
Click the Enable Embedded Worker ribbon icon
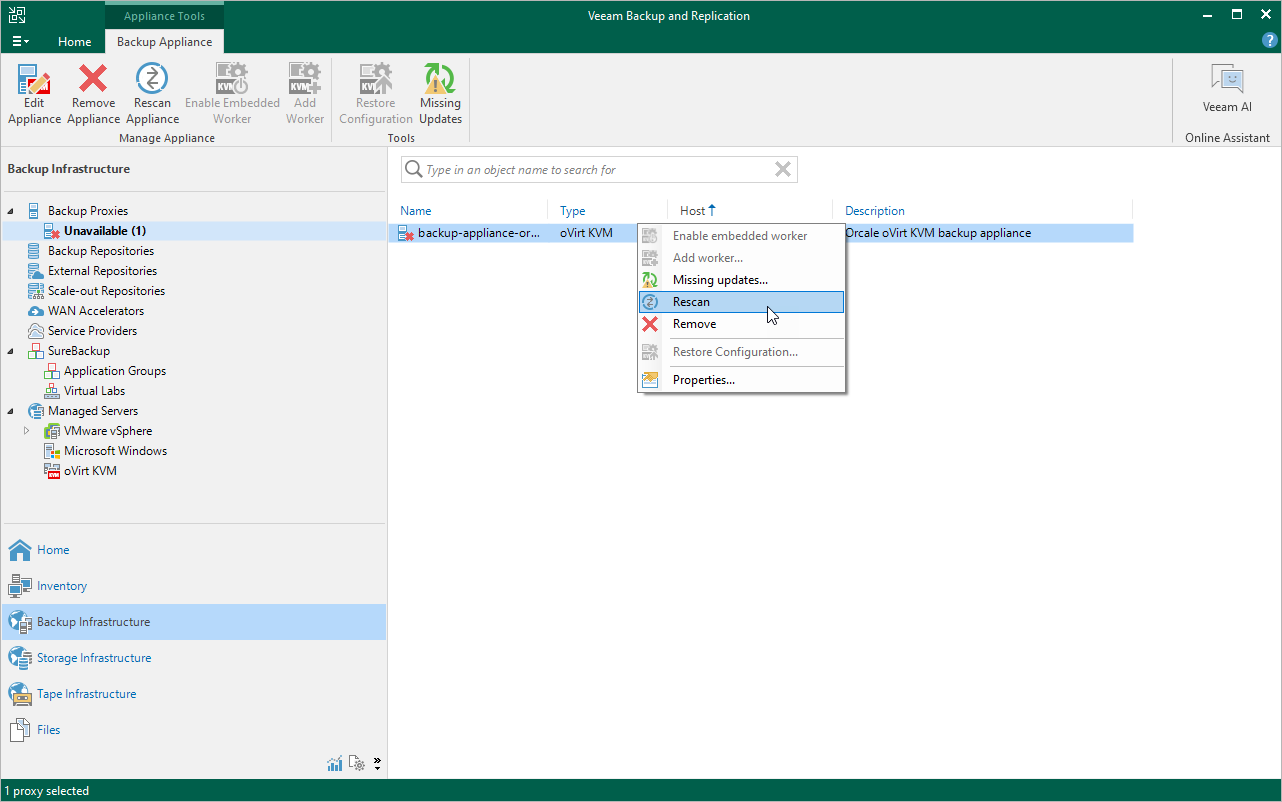(232, 94)
